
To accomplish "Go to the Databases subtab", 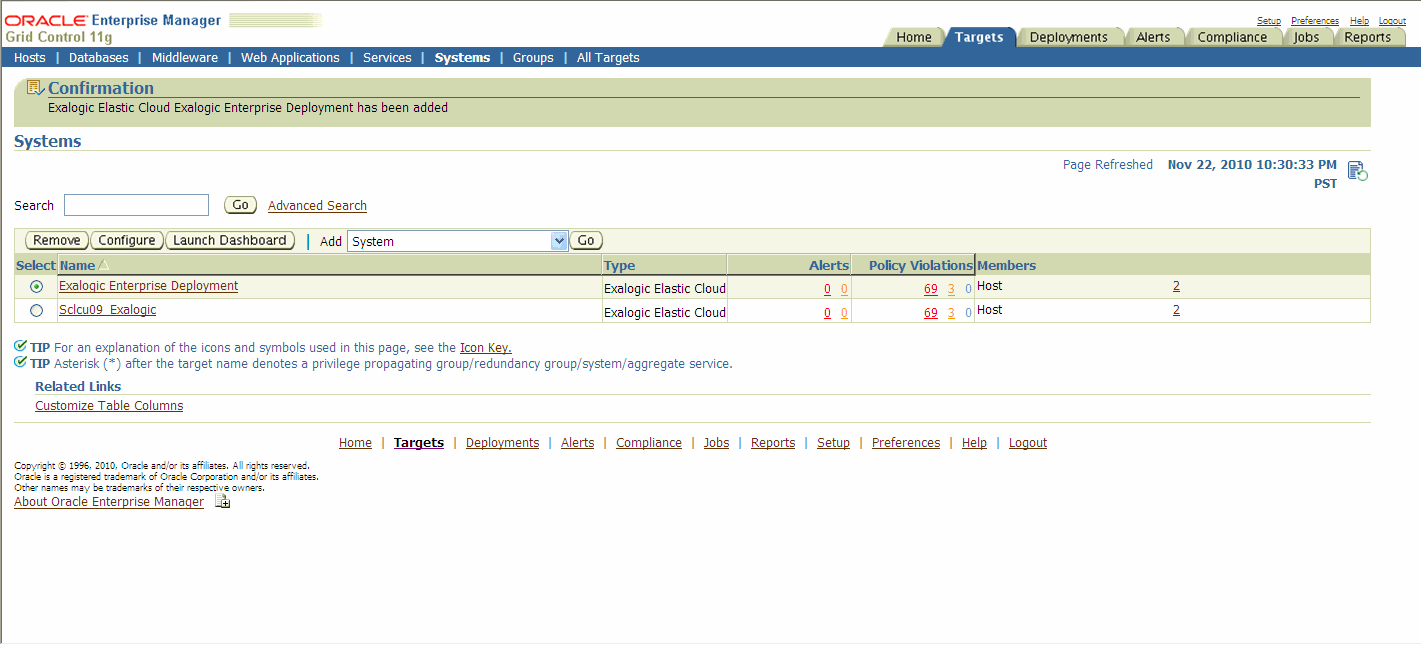I will 99,58.
